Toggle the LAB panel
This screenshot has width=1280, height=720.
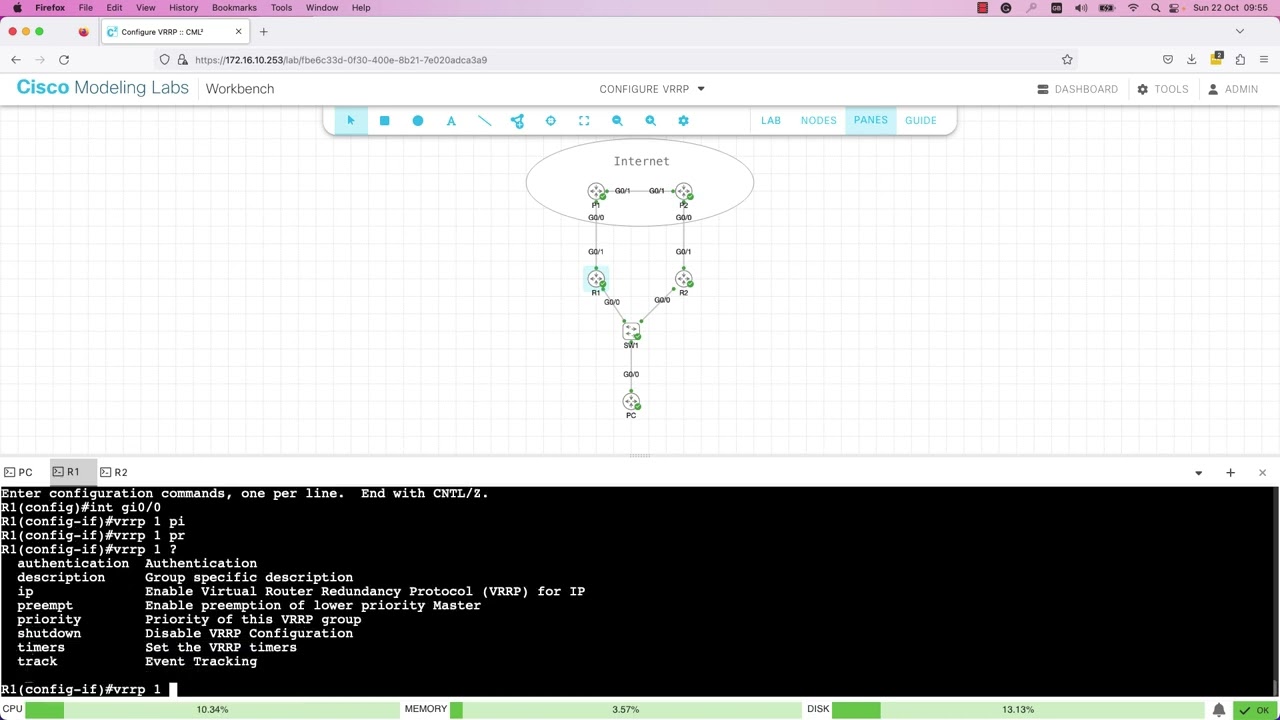771,121
